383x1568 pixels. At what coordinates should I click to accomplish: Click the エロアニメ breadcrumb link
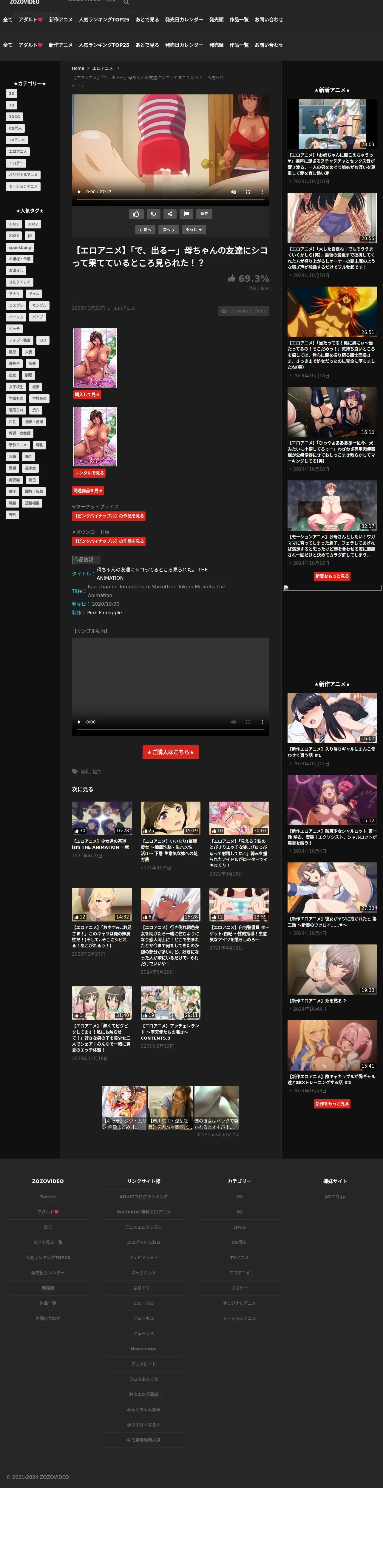pyautogui.click(x=102, y=68)
